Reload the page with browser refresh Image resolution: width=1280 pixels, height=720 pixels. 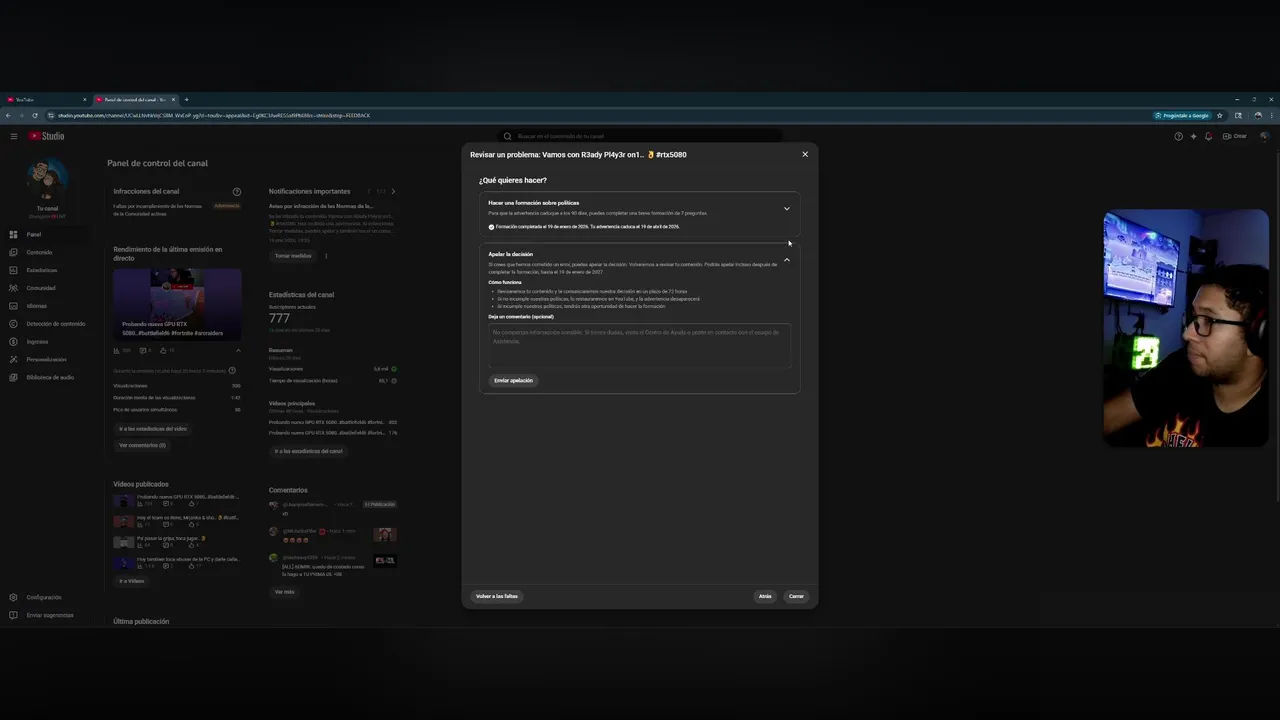pyautogui.click(x=34, y=115)
